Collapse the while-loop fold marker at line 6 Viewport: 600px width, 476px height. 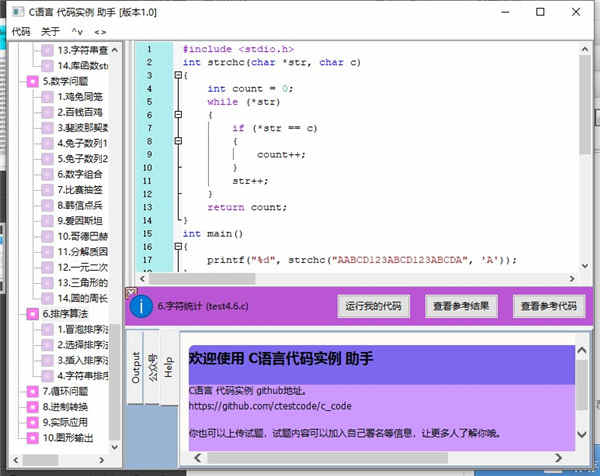(178, 114)
